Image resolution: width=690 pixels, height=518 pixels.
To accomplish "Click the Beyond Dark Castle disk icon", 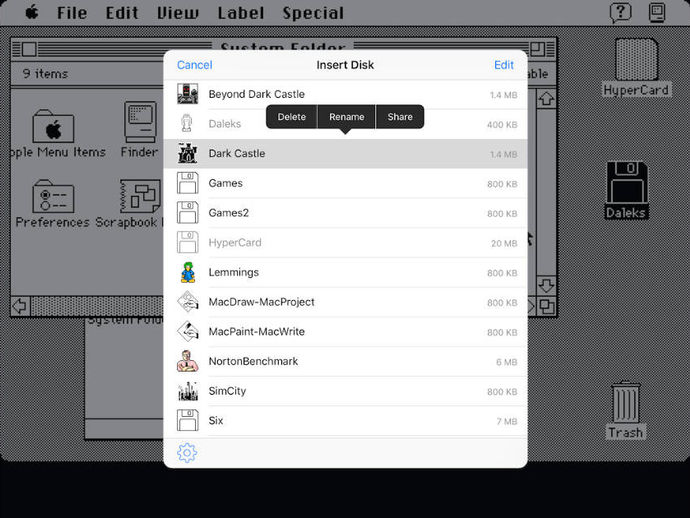I will (187, 94).
